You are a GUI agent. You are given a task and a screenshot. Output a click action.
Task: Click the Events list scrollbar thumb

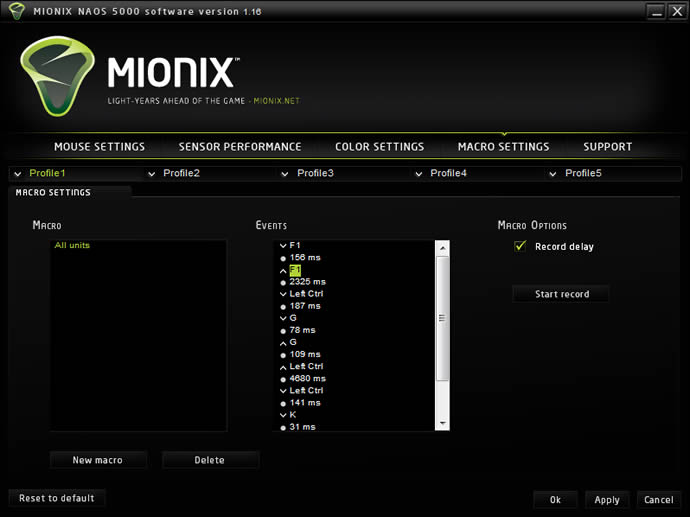pos(442,318)
